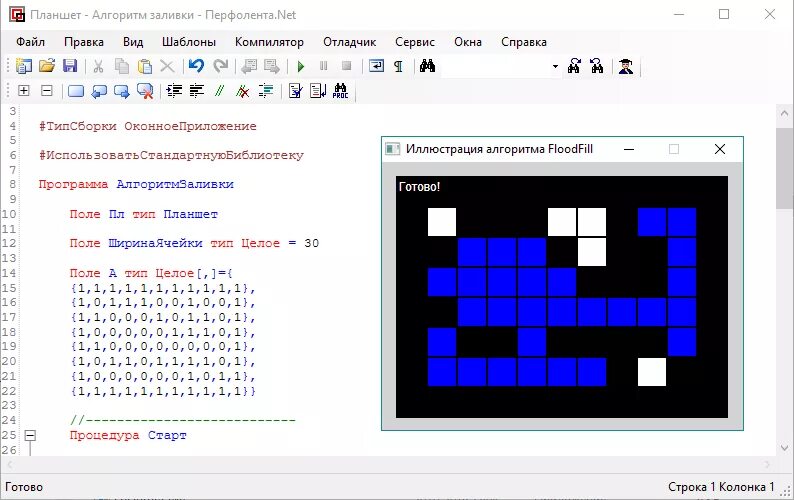This screenshot has width=794, height=500.
Task: Click inside the search text combo box
Action: click(495, 67)
